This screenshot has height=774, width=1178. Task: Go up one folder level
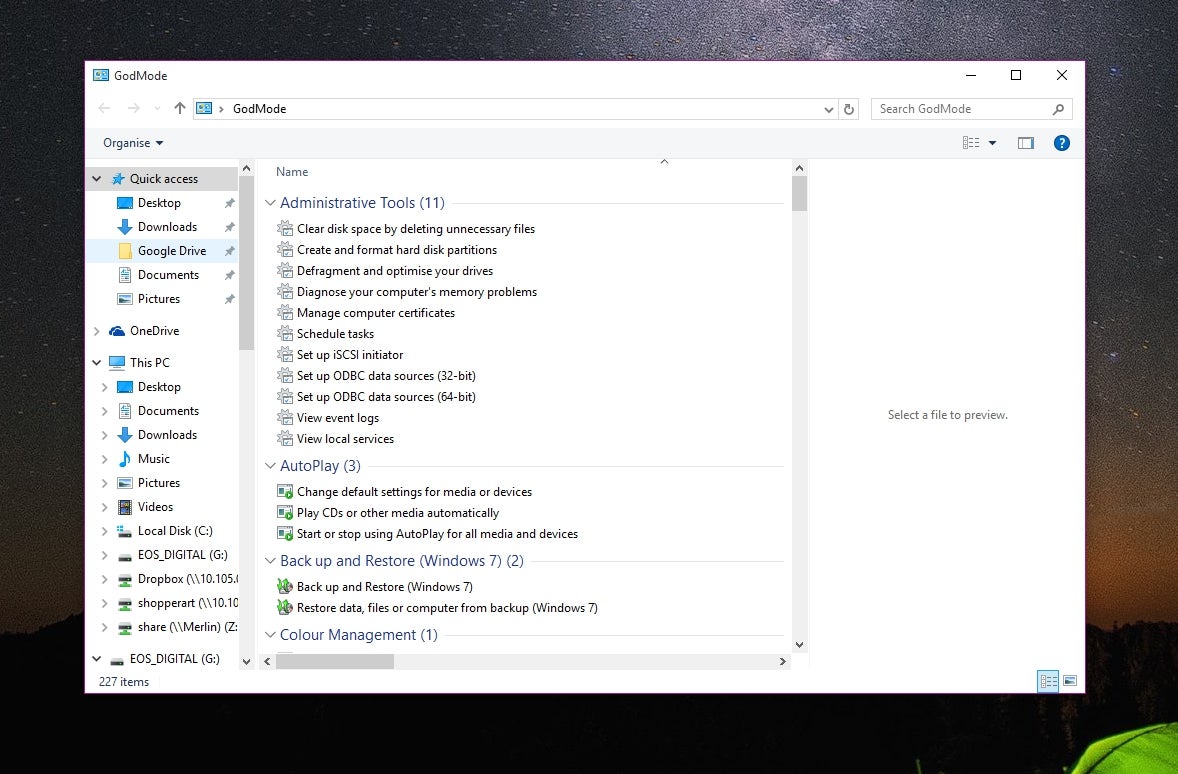180,108
